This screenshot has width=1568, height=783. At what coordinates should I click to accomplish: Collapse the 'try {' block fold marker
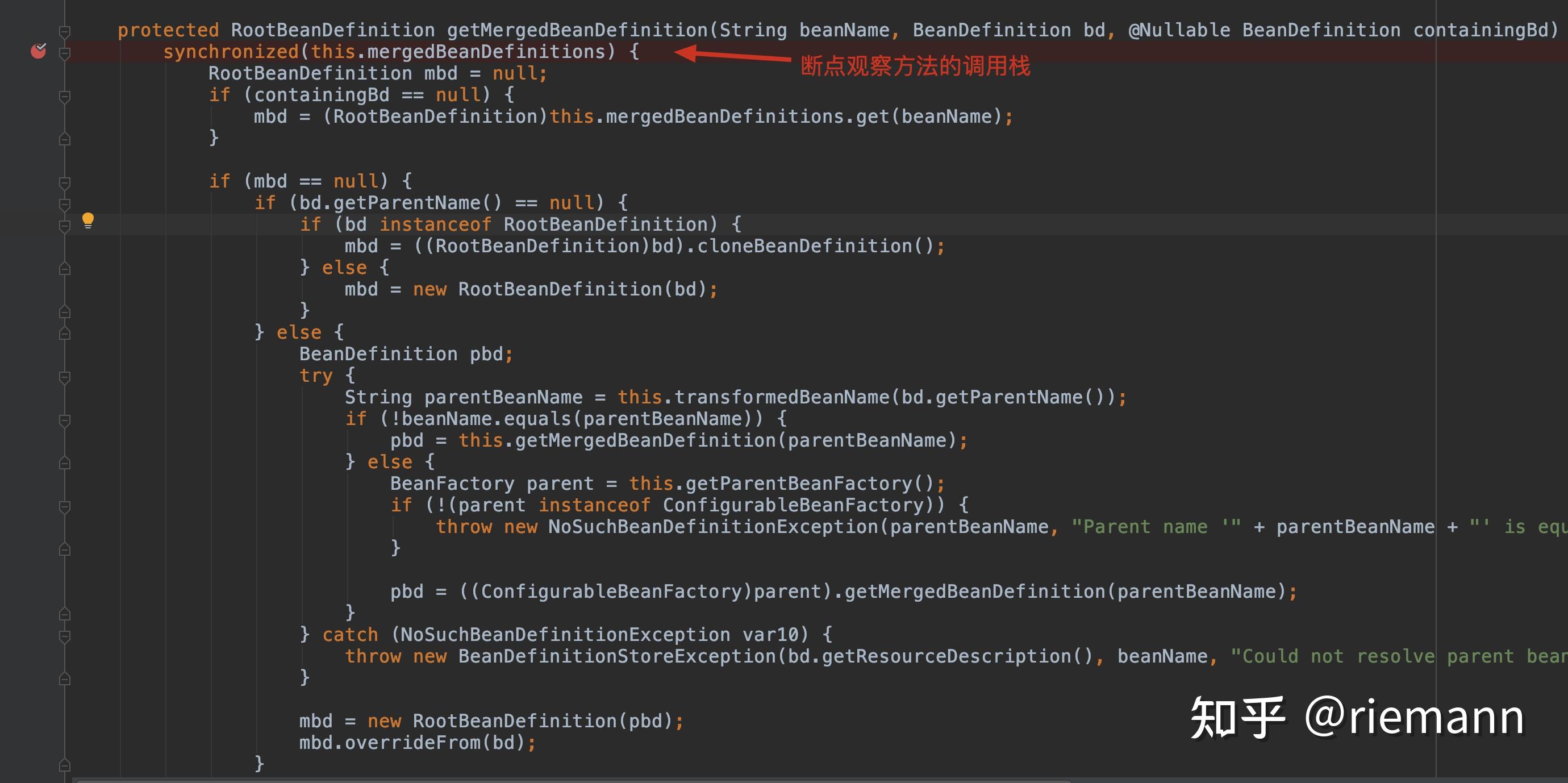click(x=65, y=377)
